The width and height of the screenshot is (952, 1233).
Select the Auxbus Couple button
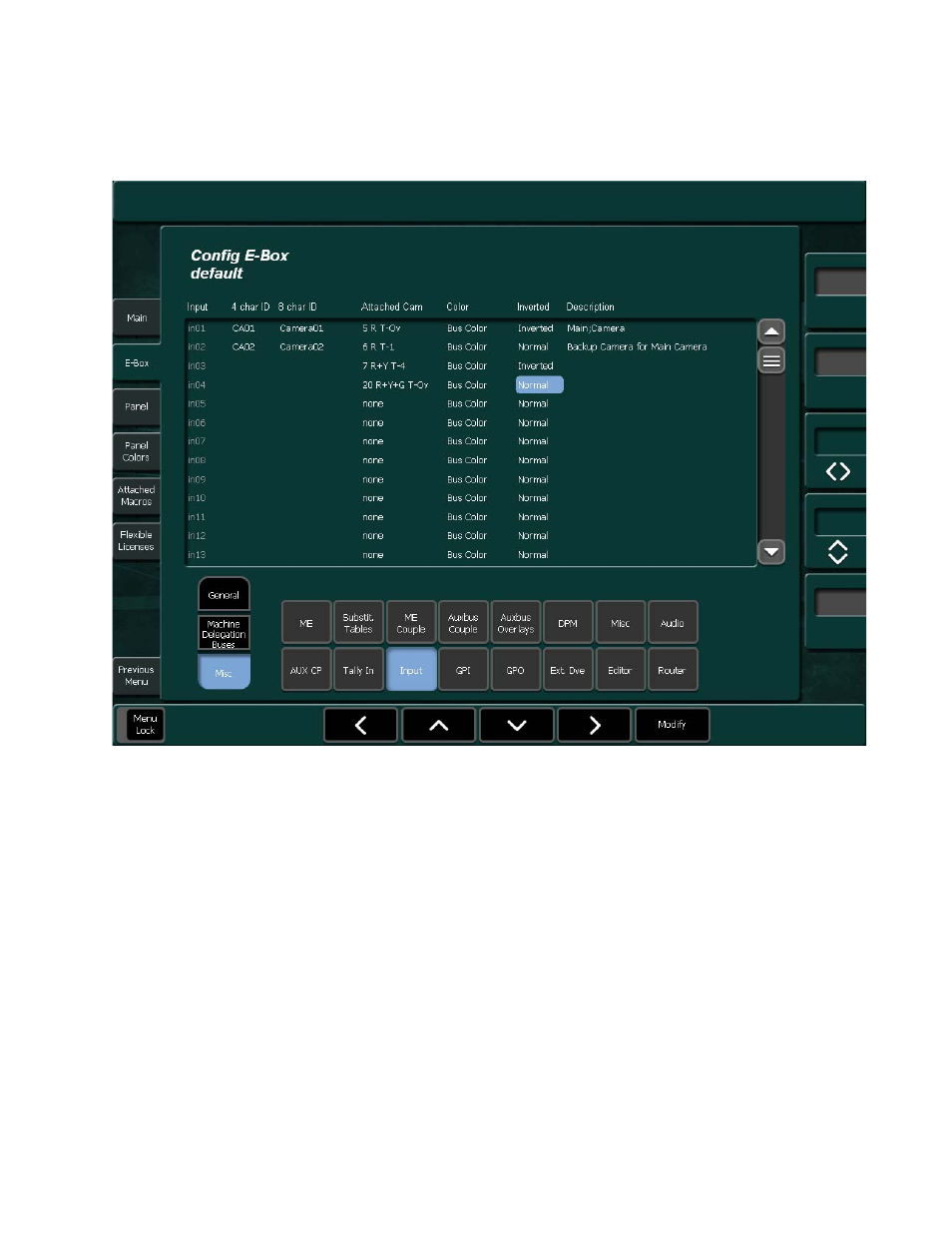(463, 623)
